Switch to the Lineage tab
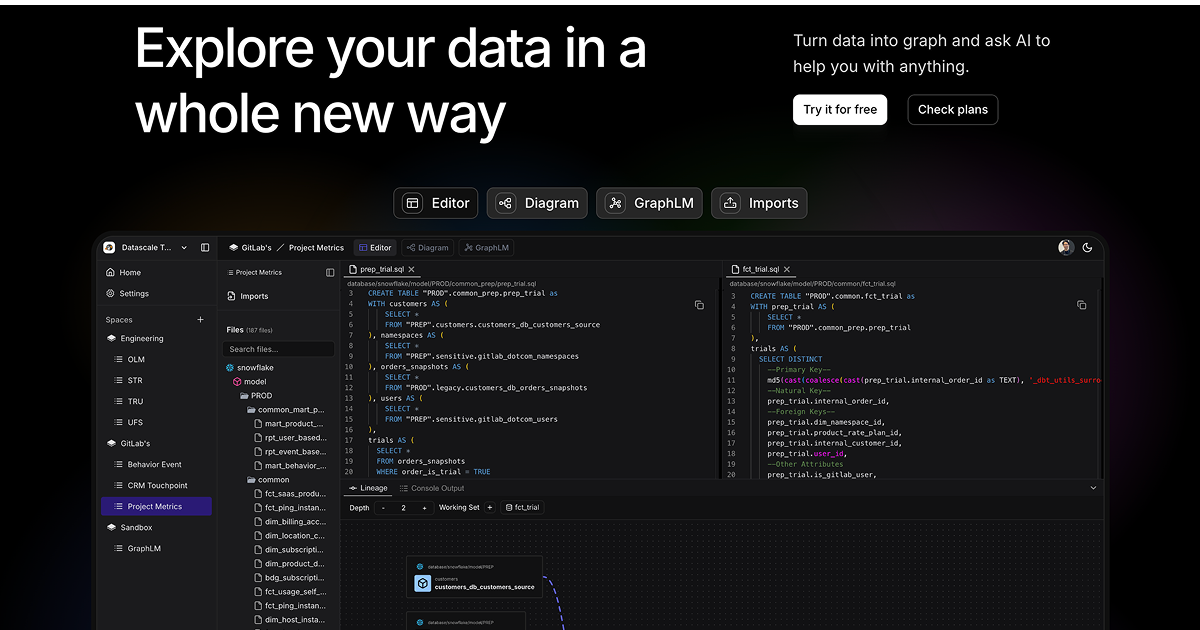The width and height of the screenshot is (1200, 630). point(369,488)
